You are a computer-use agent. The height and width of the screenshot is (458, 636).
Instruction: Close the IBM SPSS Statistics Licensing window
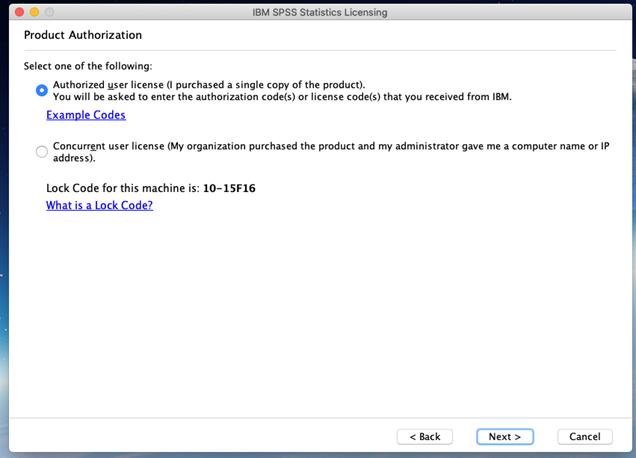click(19, 12)
